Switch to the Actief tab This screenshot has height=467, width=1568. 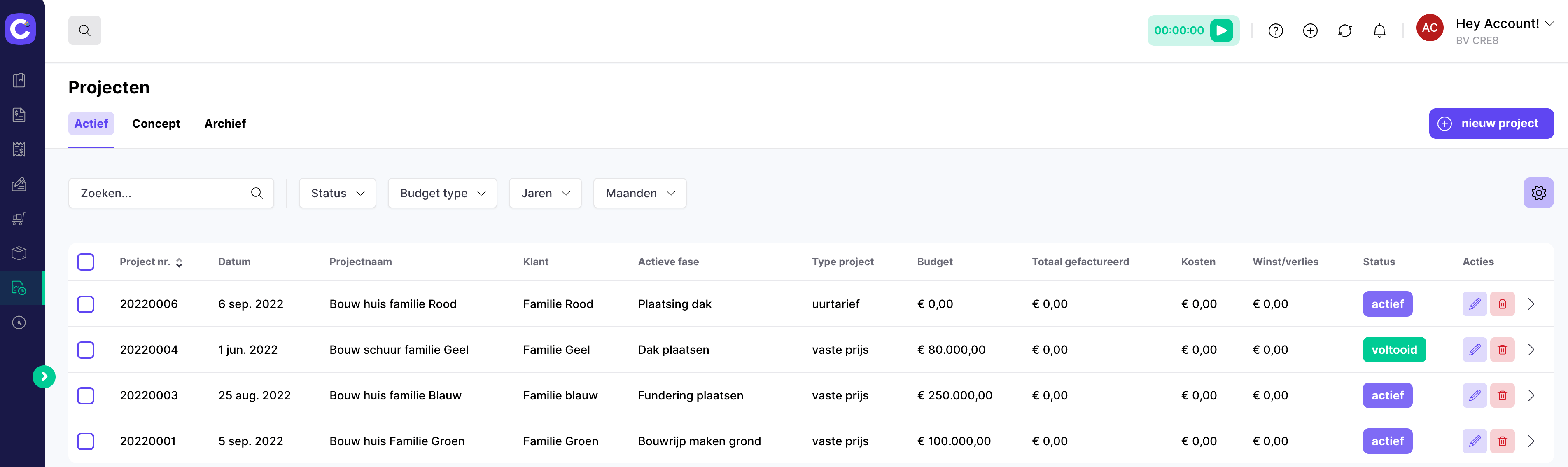pos(91,124)
